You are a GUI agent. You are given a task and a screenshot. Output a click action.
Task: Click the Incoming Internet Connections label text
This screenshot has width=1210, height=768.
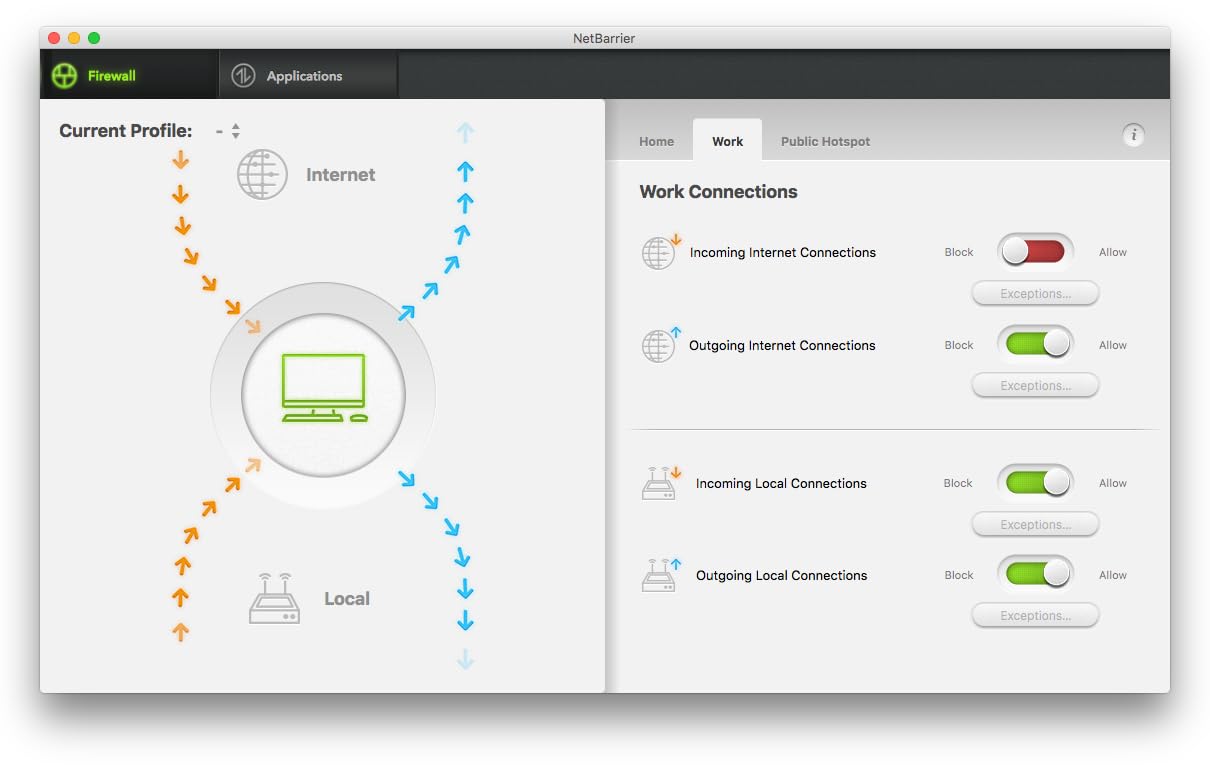tap(783, 252)
